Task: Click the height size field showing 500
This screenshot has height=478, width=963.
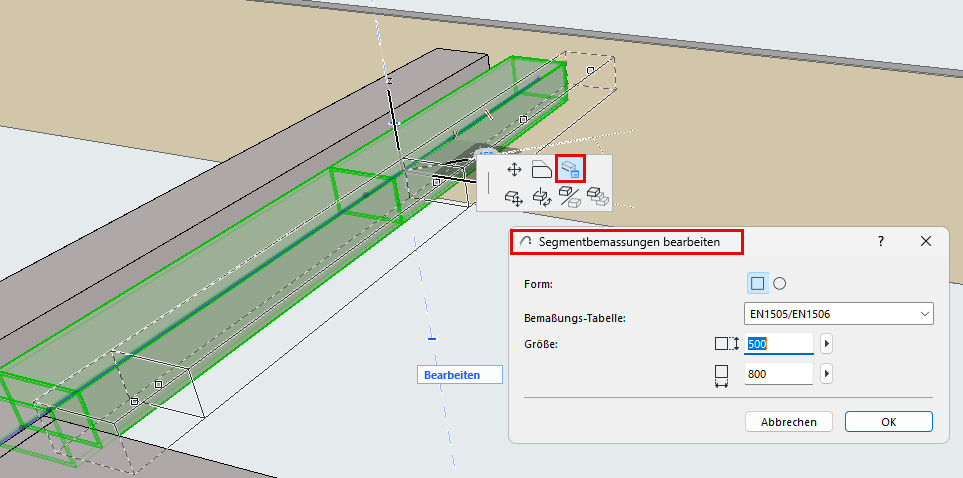Action: tap(779, 344)
